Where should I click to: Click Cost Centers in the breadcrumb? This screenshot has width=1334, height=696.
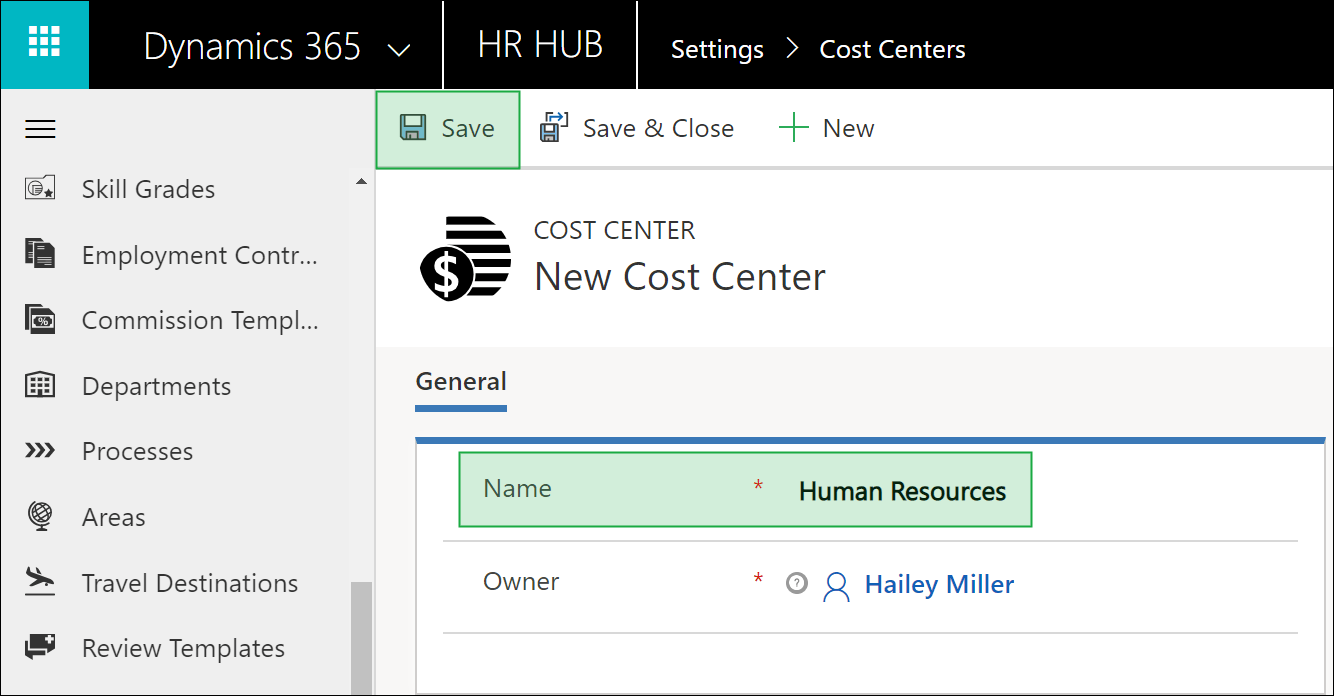[892, 49]
